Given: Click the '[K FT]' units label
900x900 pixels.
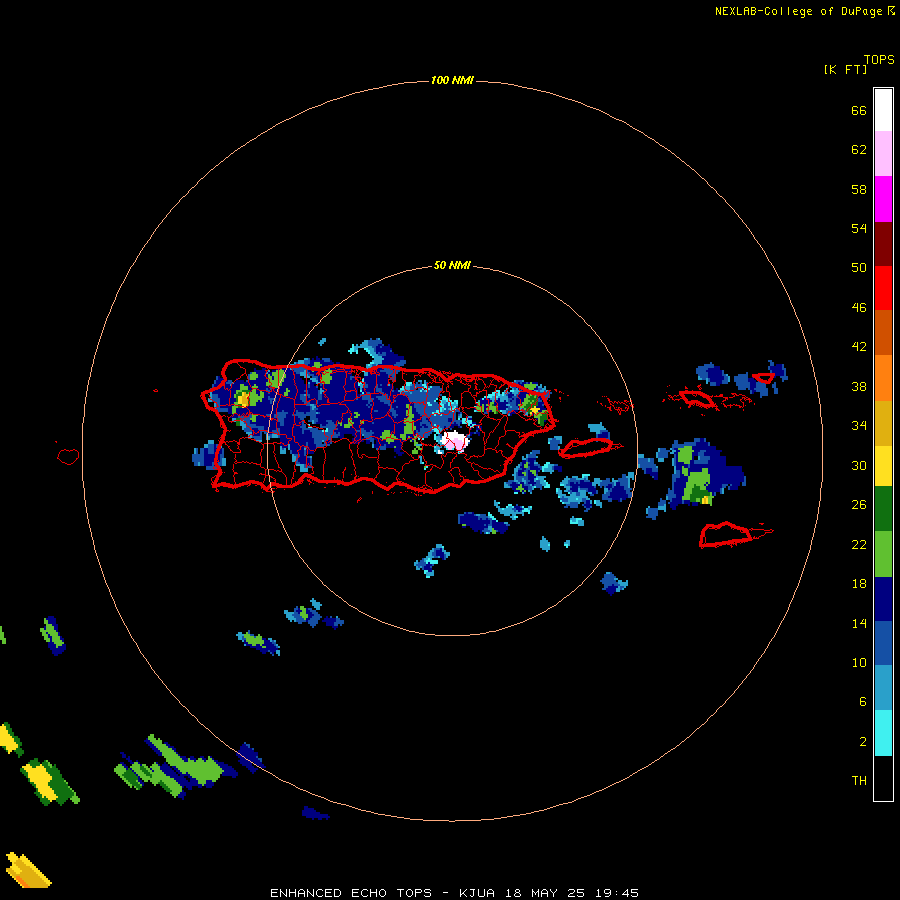Looking at the screenshot, I should 845,69.
